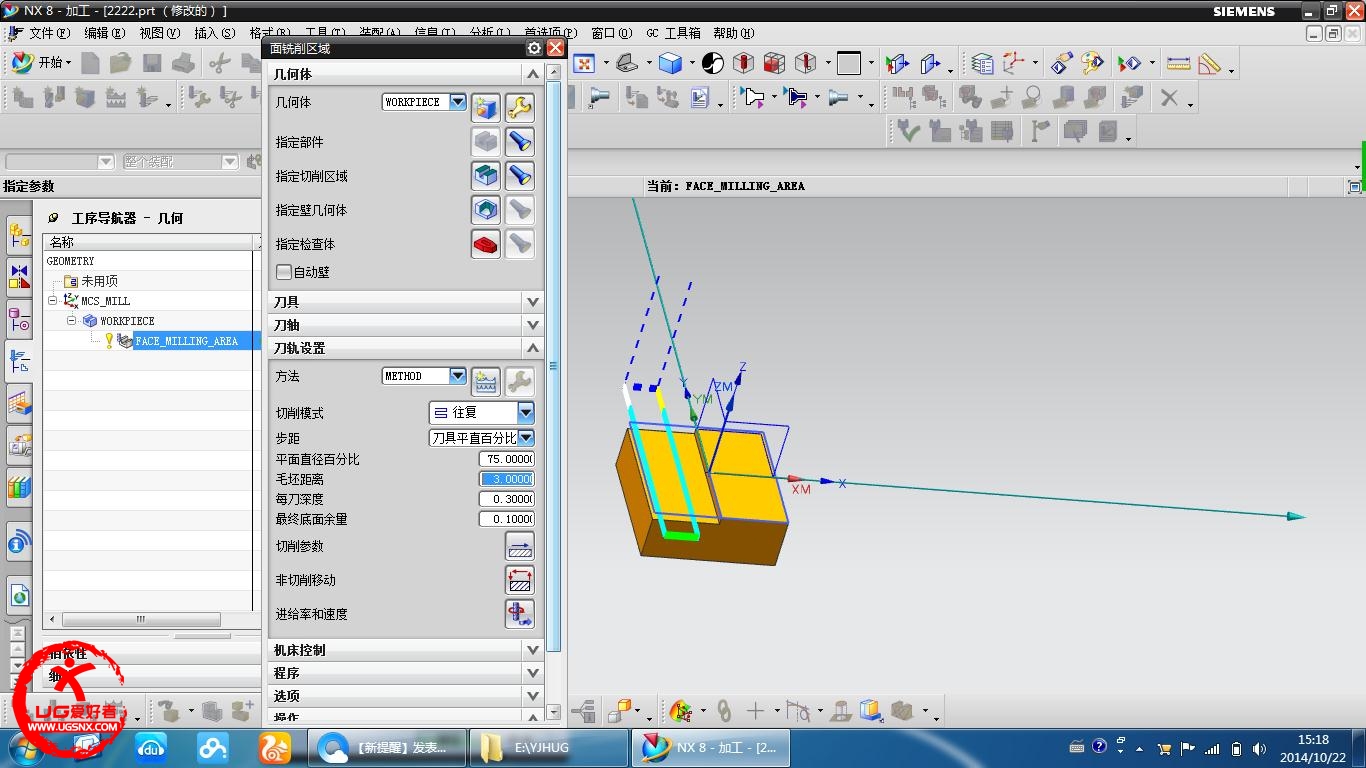
Task: Open the 【新提醒】发表 browser taskbar item
Action: [x=388, y=748]
